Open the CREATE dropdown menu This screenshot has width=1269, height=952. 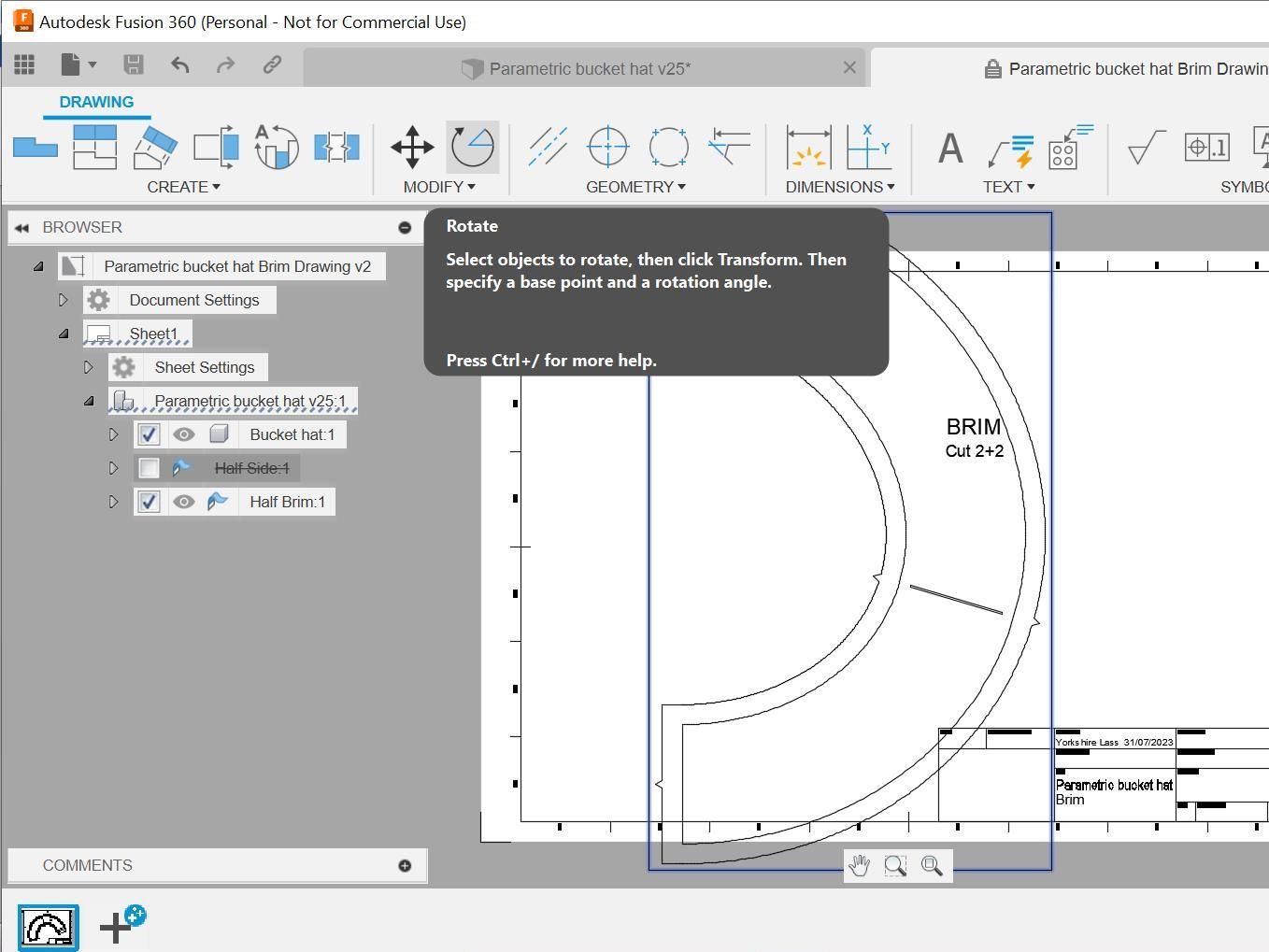coord(183,187)
